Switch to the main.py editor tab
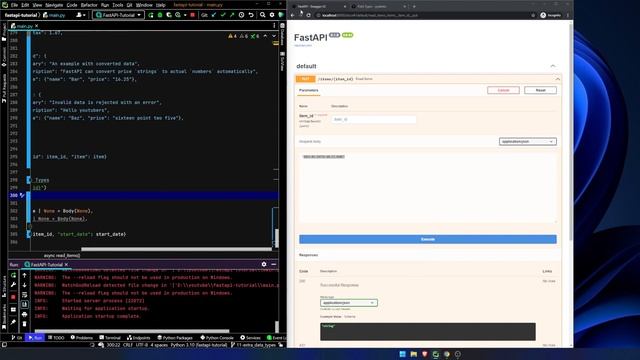The width and height of the screenshot is (640, 360). point(24,26)
